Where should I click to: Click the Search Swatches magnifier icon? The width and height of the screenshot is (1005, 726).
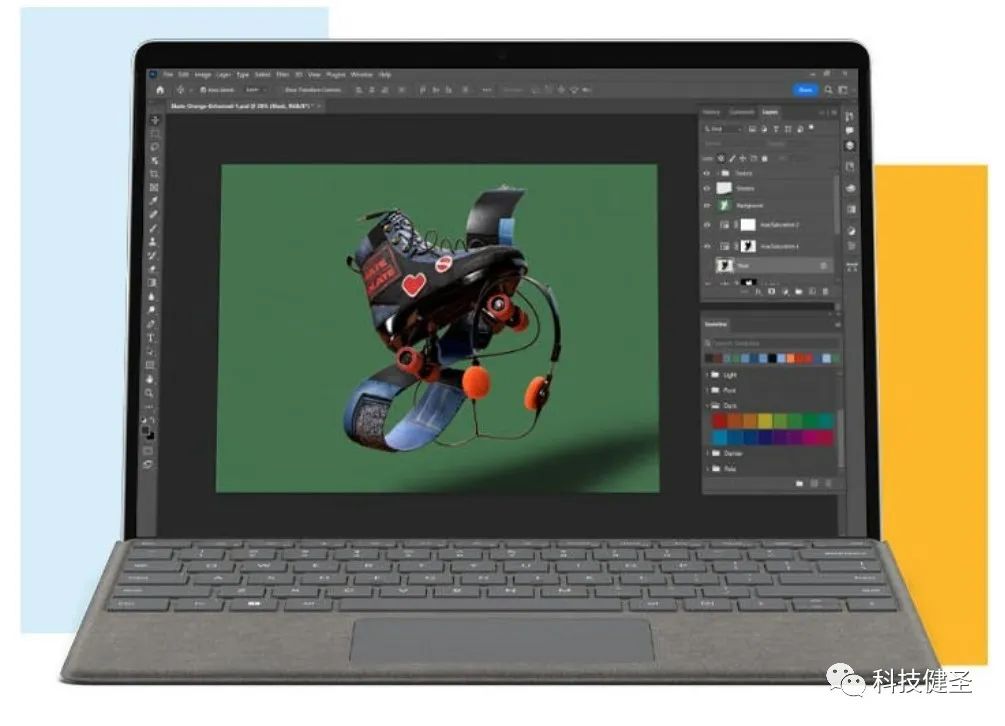[x=707, y=342]
